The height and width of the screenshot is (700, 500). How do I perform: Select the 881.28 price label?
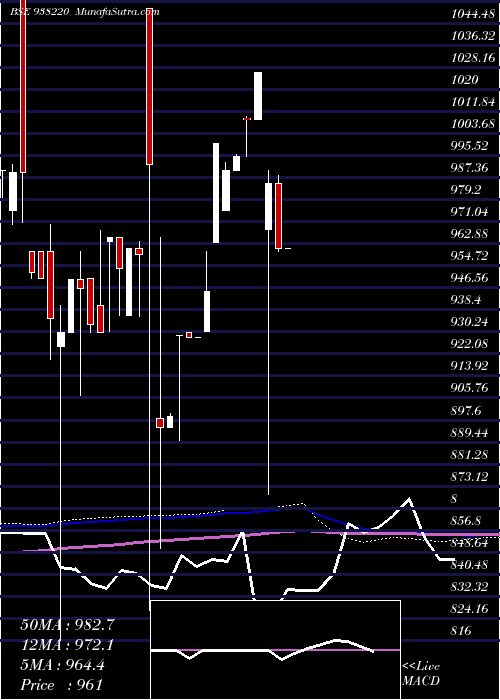tap(470, 455)
